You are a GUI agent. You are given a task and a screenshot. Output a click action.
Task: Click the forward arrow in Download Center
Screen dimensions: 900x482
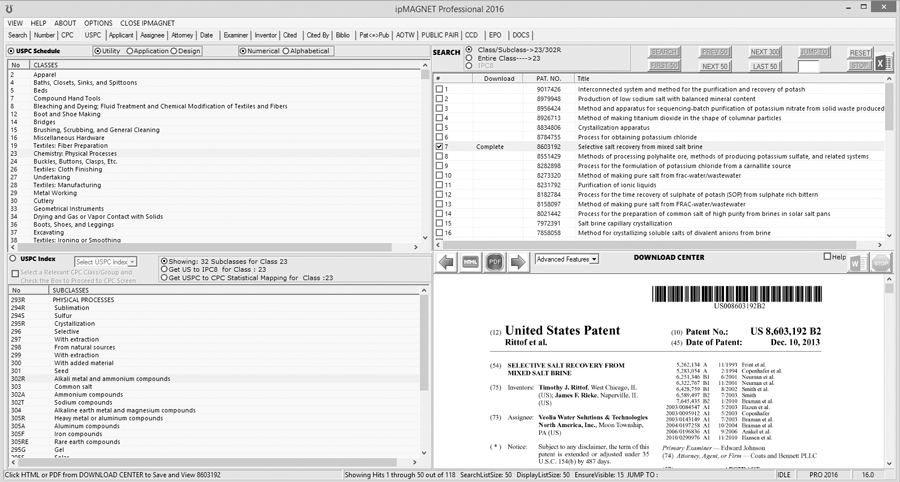(x=518, y=262)
